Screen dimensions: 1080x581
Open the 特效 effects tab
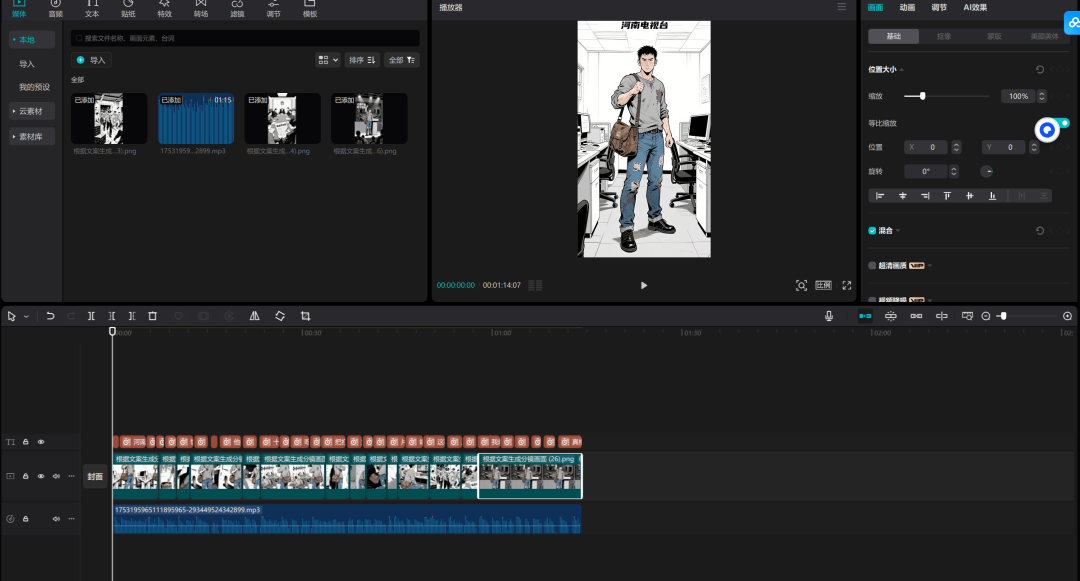[x=165, y=8]
